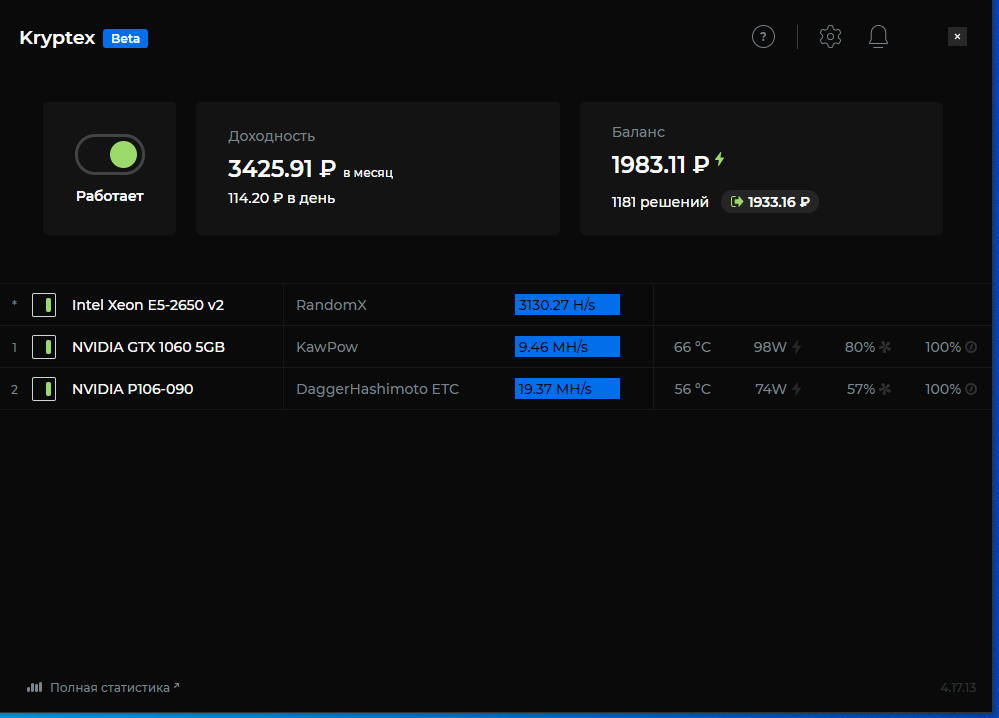The height and width of the screenshot is (718, 999).
Task: Click the 66 °C temperature value
Action: pyautogui.click(x=692, y=347)
